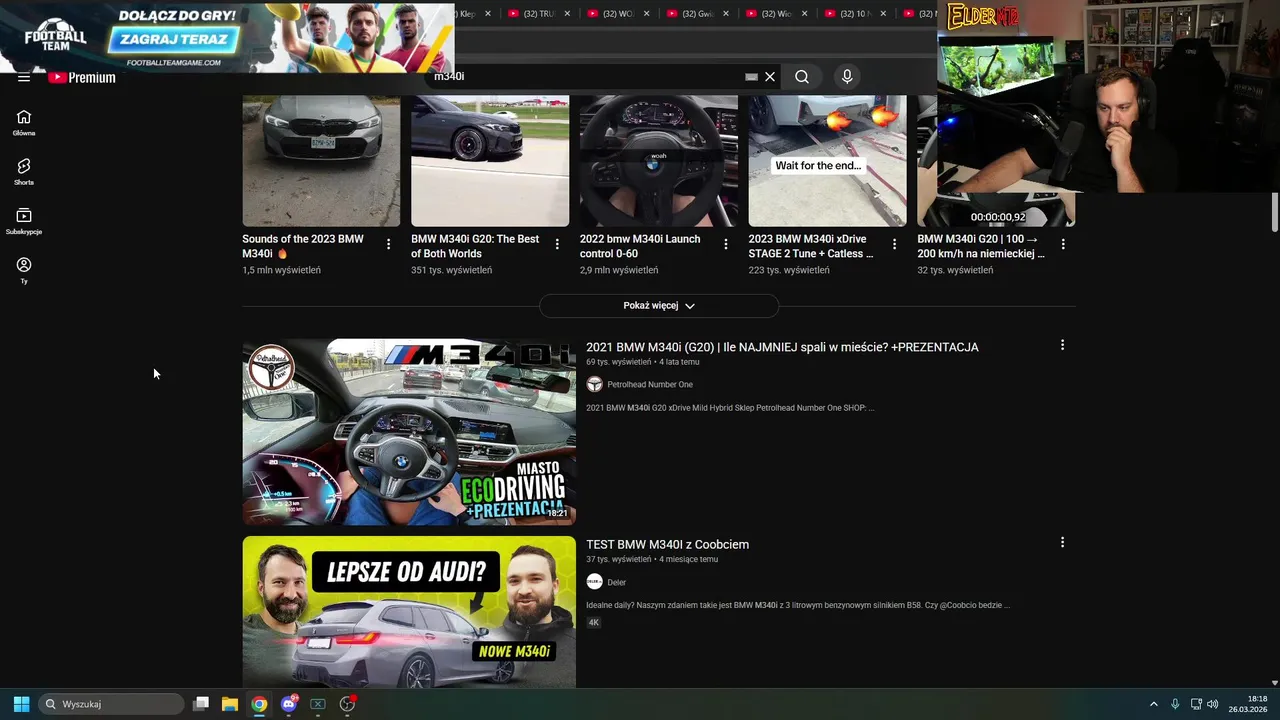Open Deler channel avatar
Screen dimensions: 1280x720
tap(595, 582)
